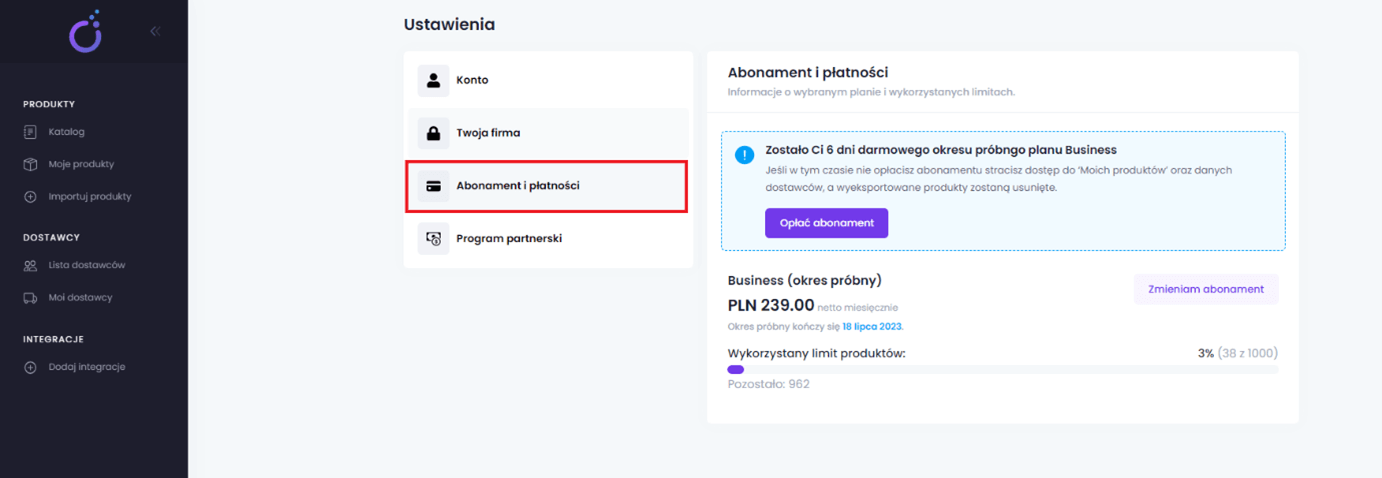Viewport: 1382px width, 478px height.
Task: Click the Moje produkty box icon
Action: click(30, 164)
